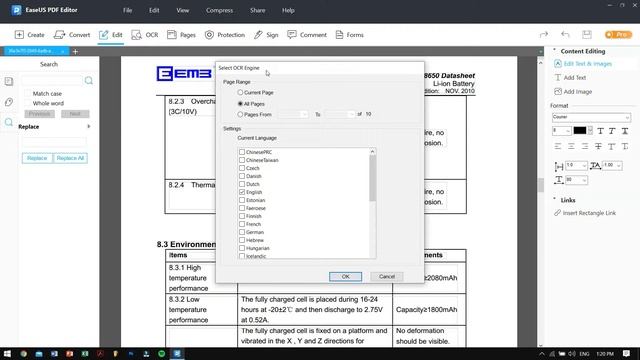This screenshot has width=640, height=360.
Task: Align text center icon
Action: coord(571,146)
